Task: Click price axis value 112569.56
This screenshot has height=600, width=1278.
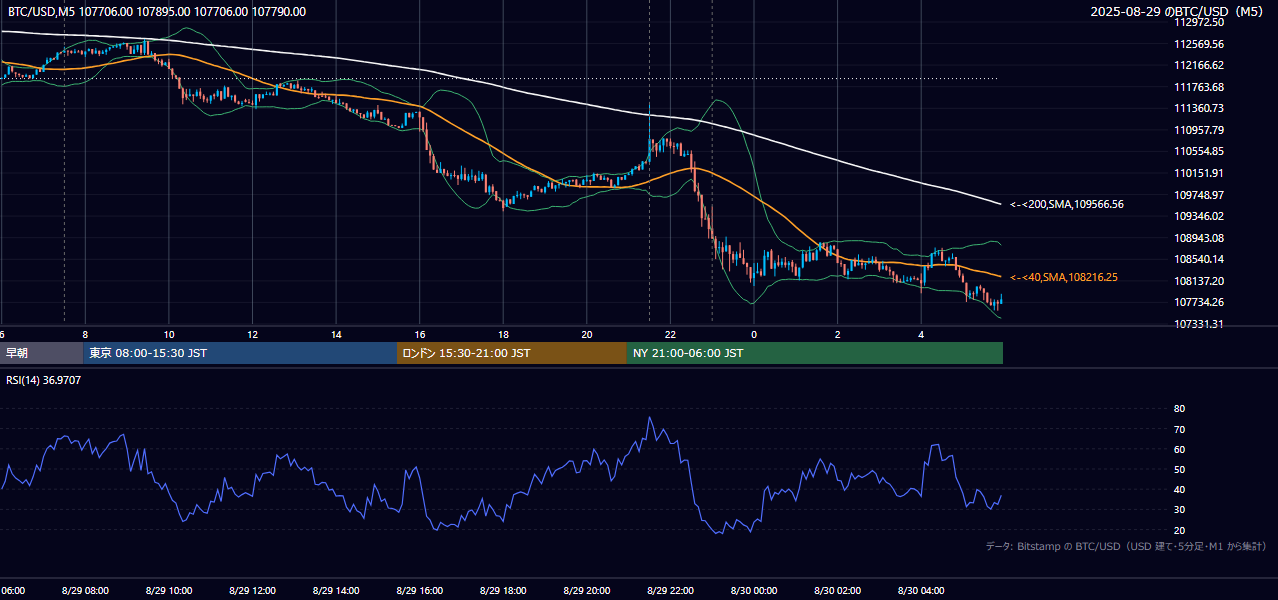Action: [x=1199, y=44]
